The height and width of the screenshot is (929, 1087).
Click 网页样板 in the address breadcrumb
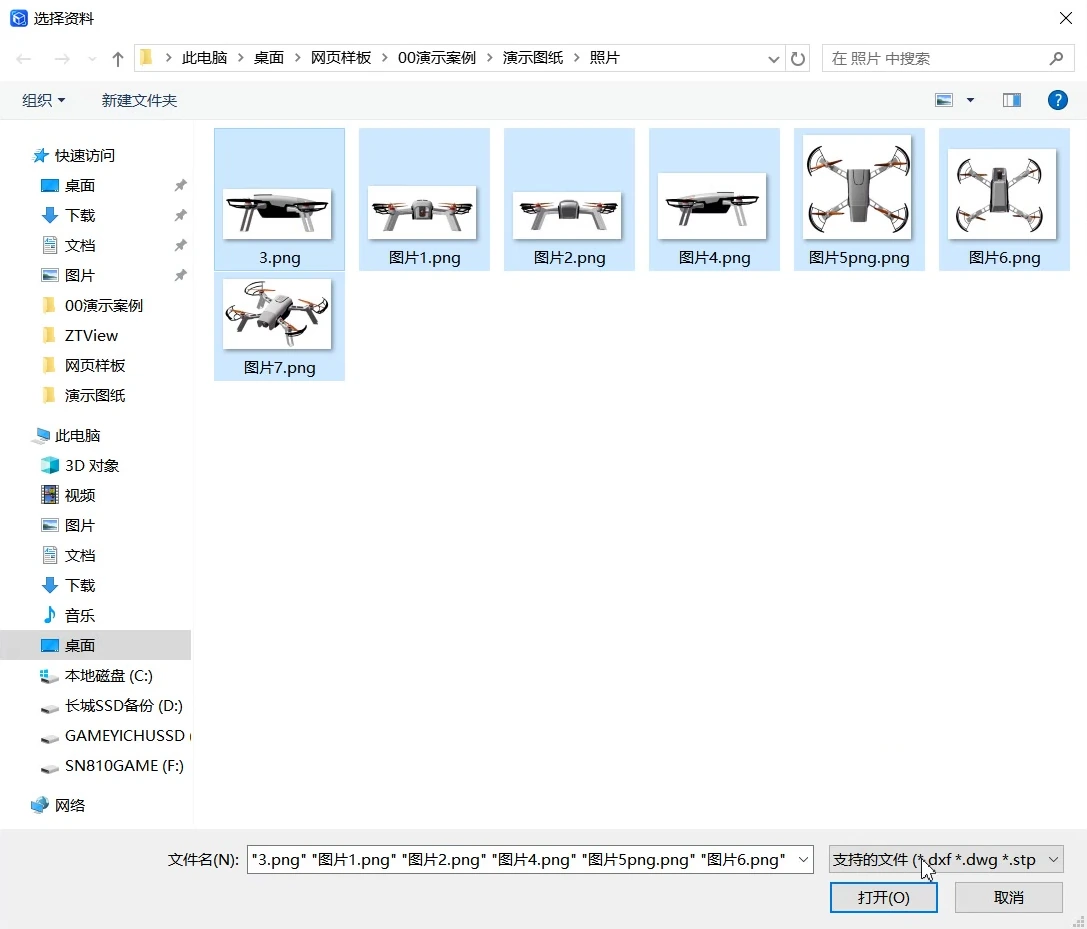click(x=341, y=58)
